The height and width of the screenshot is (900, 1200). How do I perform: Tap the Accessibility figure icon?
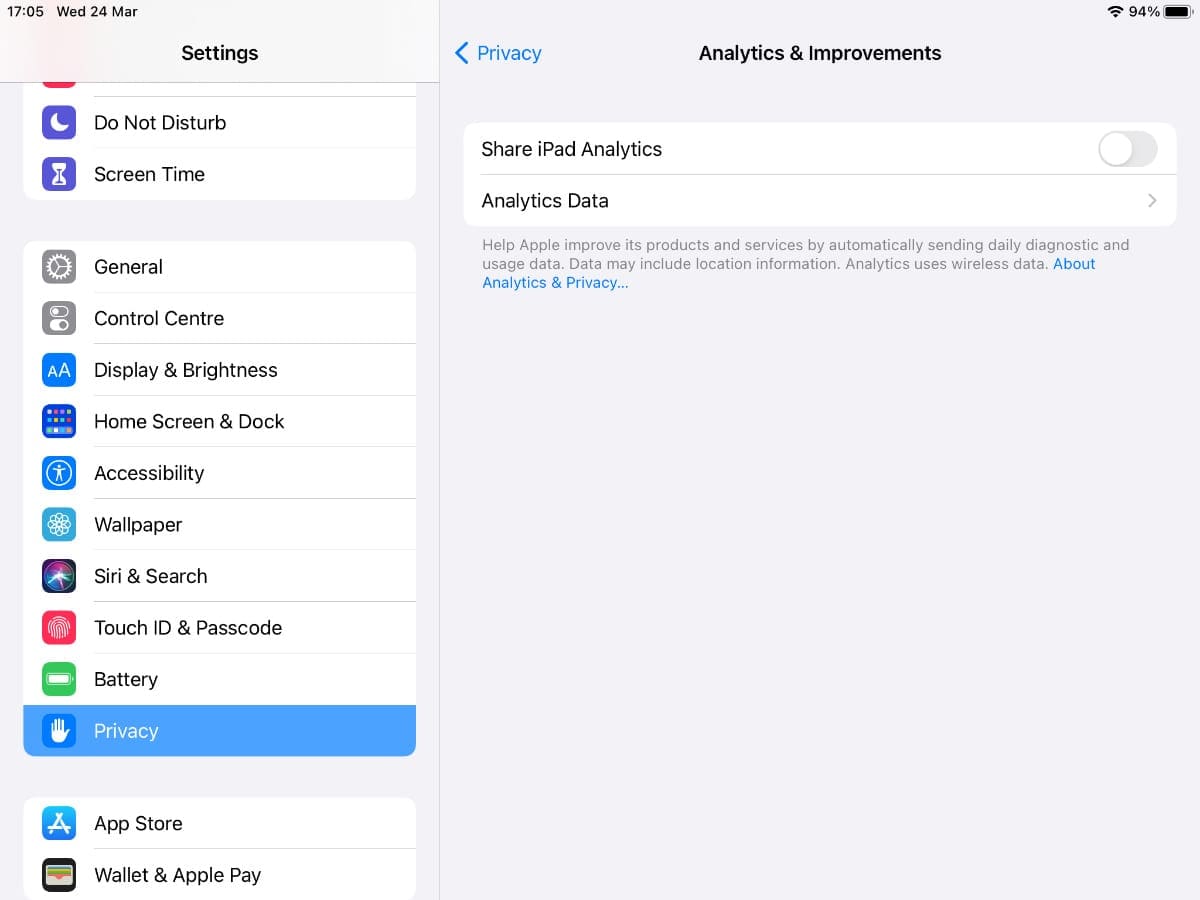(x=59, y=473)
